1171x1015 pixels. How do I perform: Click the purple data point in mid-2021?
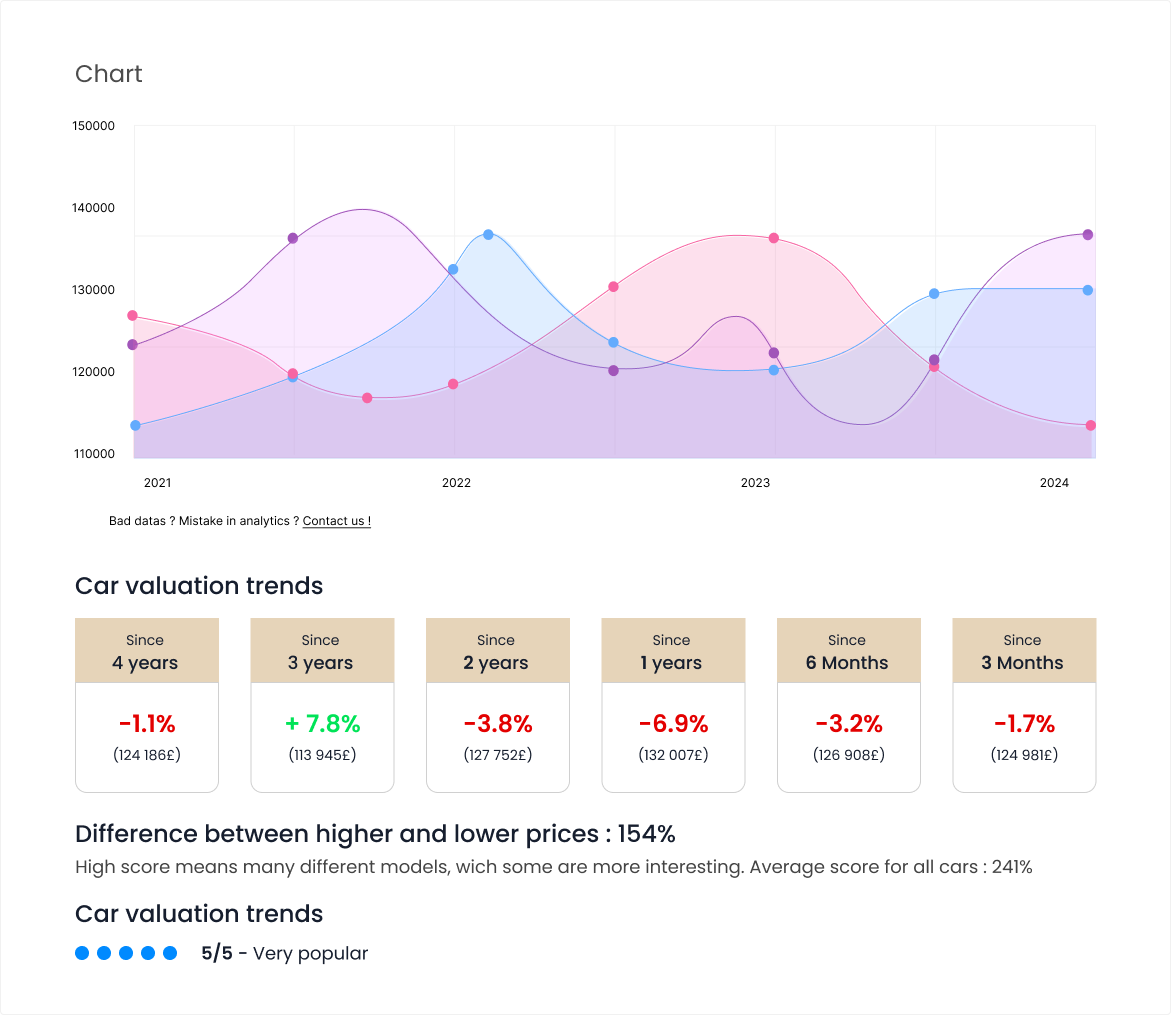coord(293,238)
